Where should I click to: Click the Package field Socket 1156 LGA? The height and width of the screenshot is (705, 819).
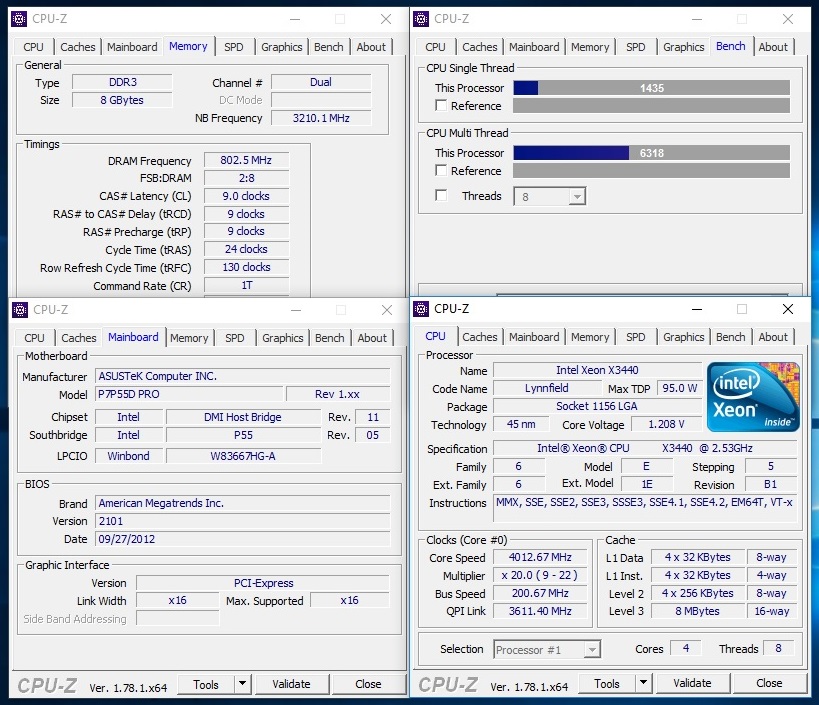point(597,406)
